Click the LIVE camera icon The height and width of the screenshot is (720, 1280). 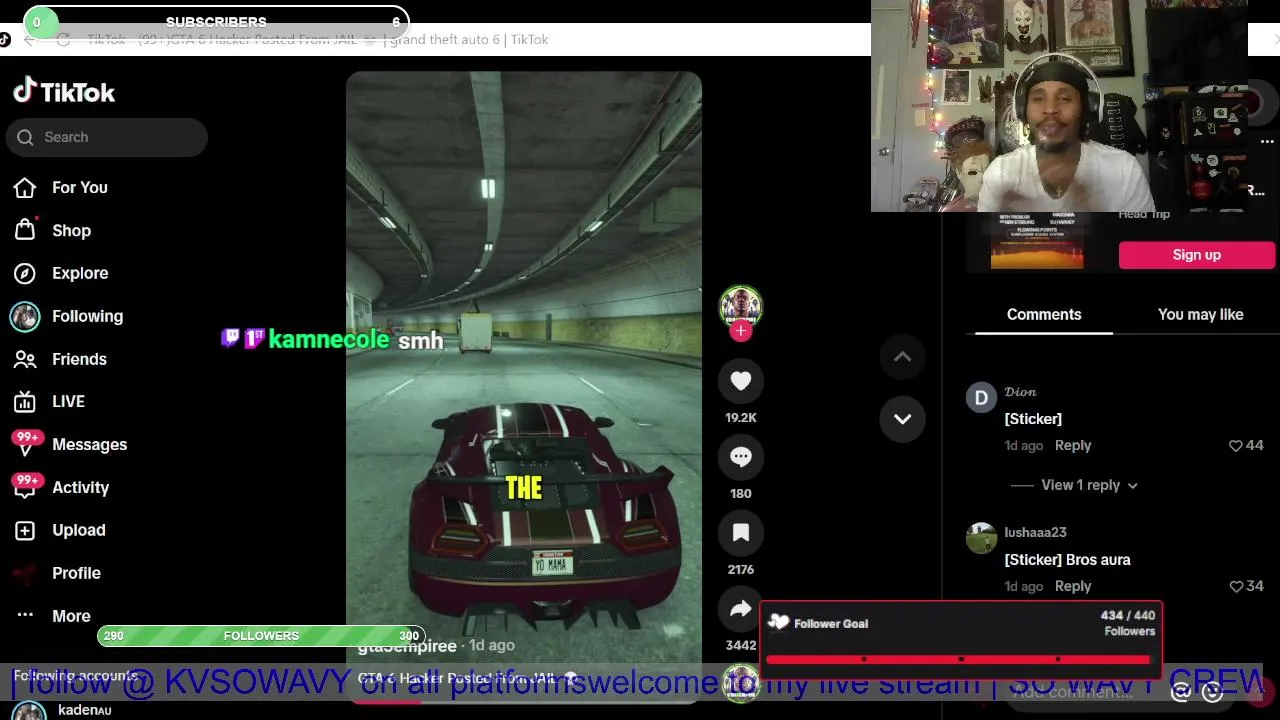25,402
